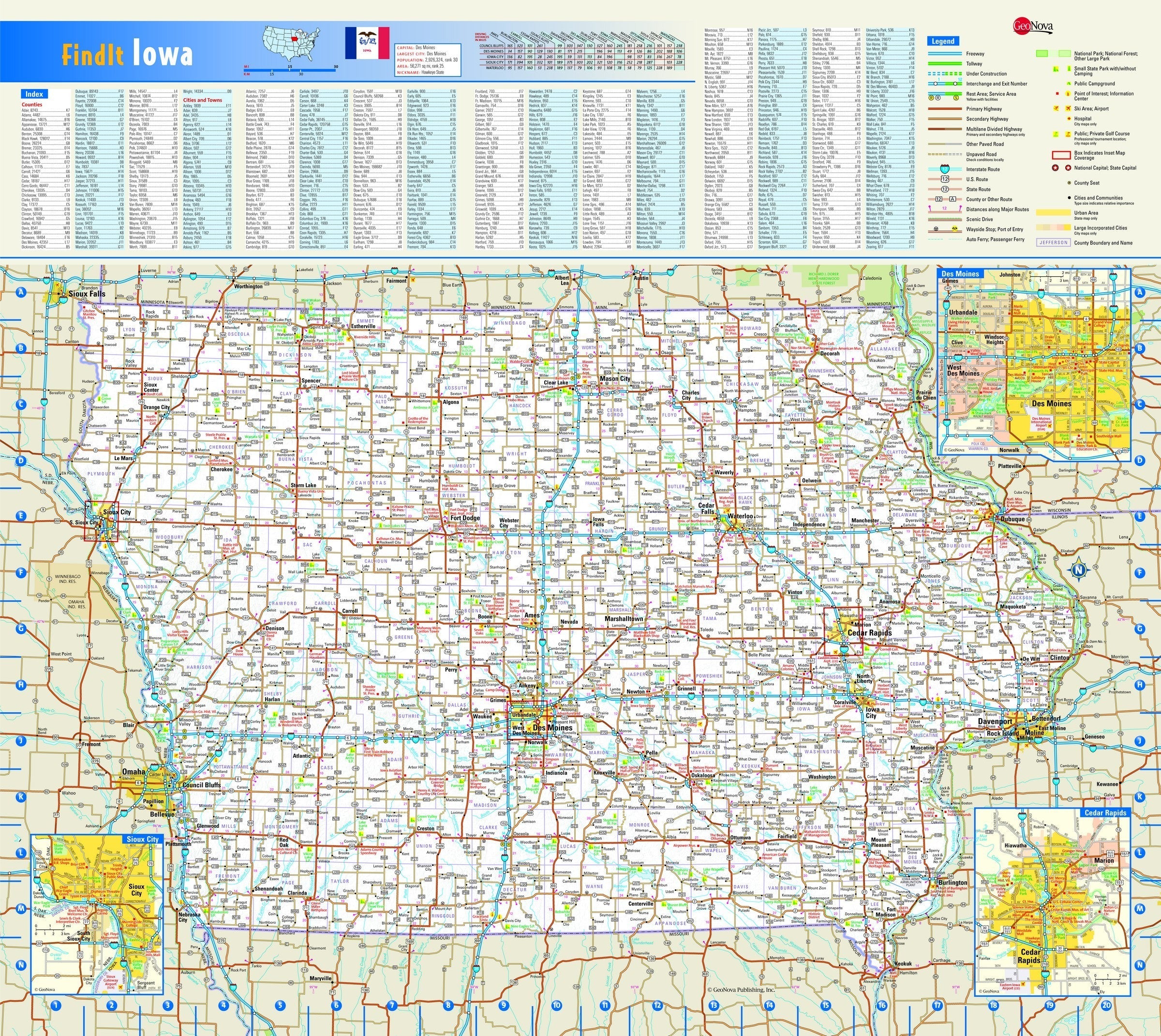Click the State Capital star legend symbol

tap(1068, 168)
